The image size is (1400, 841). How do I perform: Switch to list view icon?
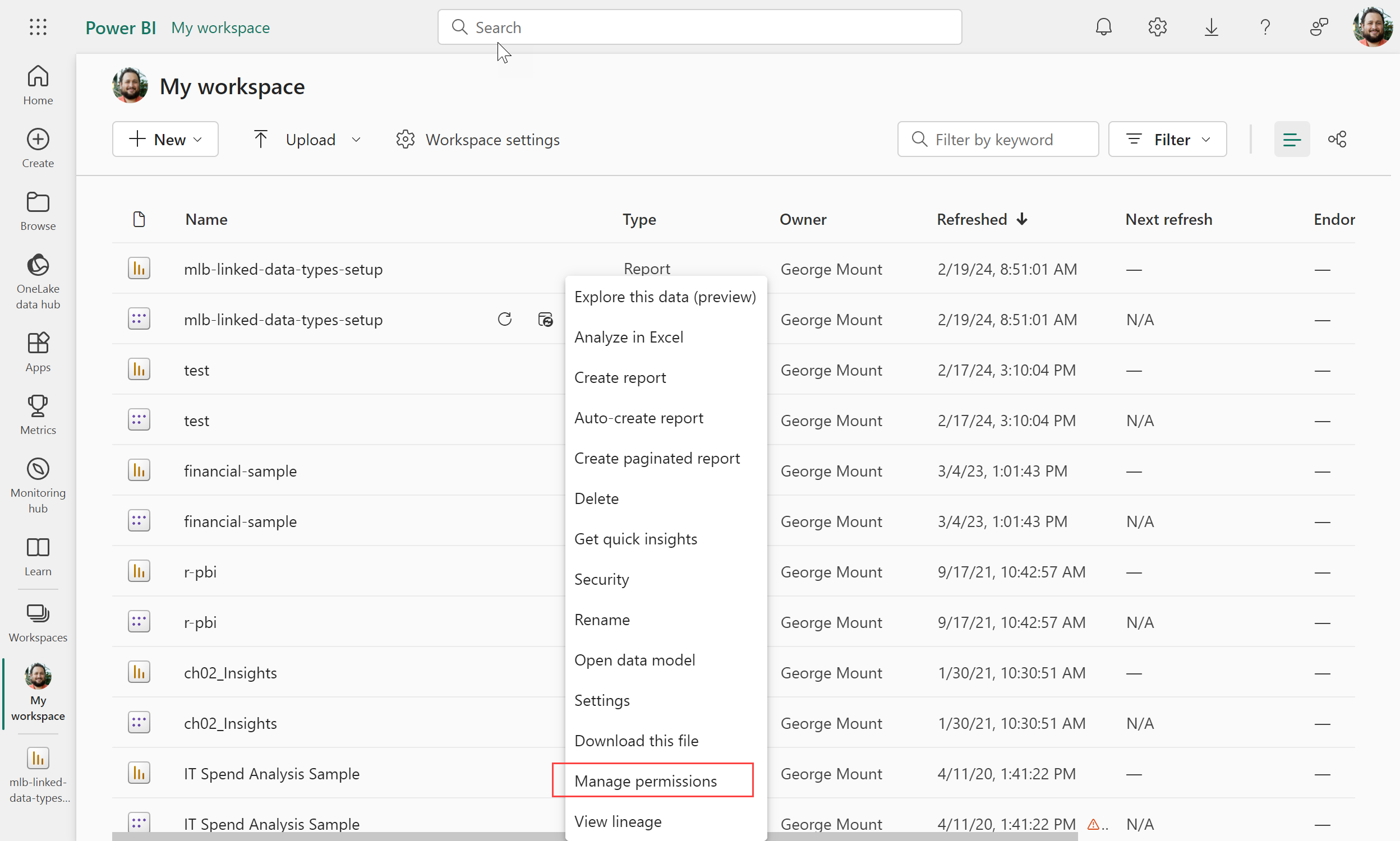(x=1291, y=139)
